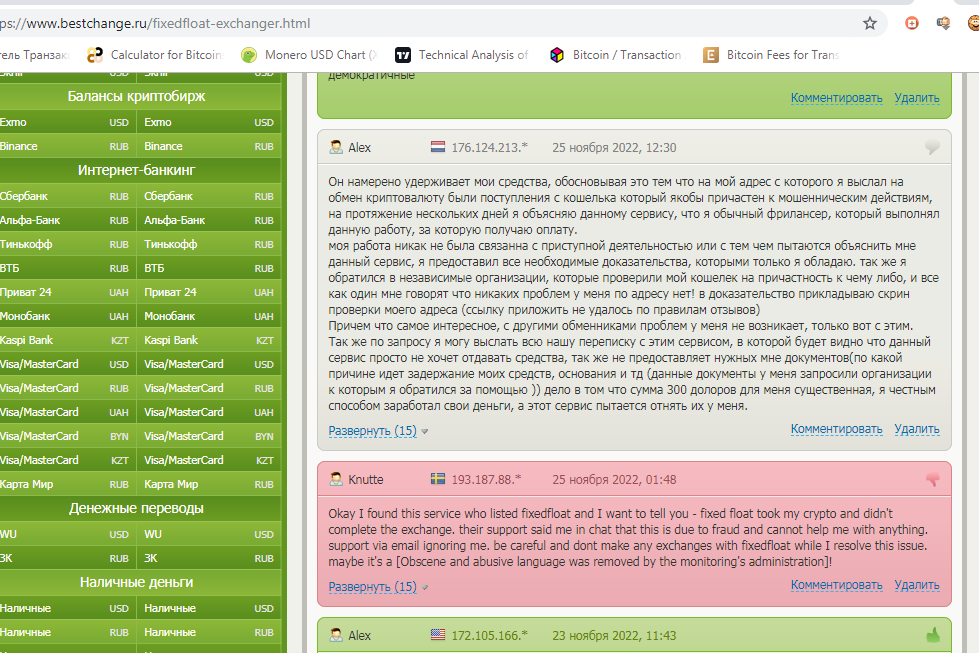The height and width of the screenshot is (653, 979).
Task: Select ВТБ RUB in the right column
Action: point(209,268)
